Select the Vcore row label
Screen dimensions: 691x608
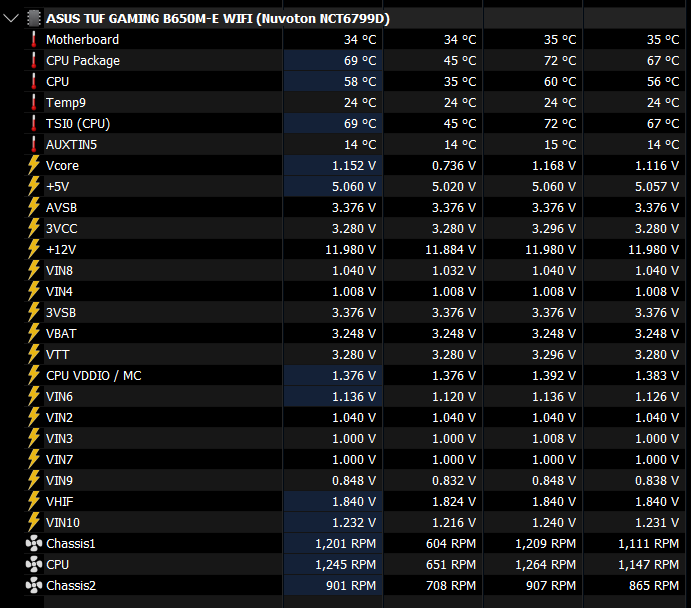pyautogui.click(x=62, y=165)
